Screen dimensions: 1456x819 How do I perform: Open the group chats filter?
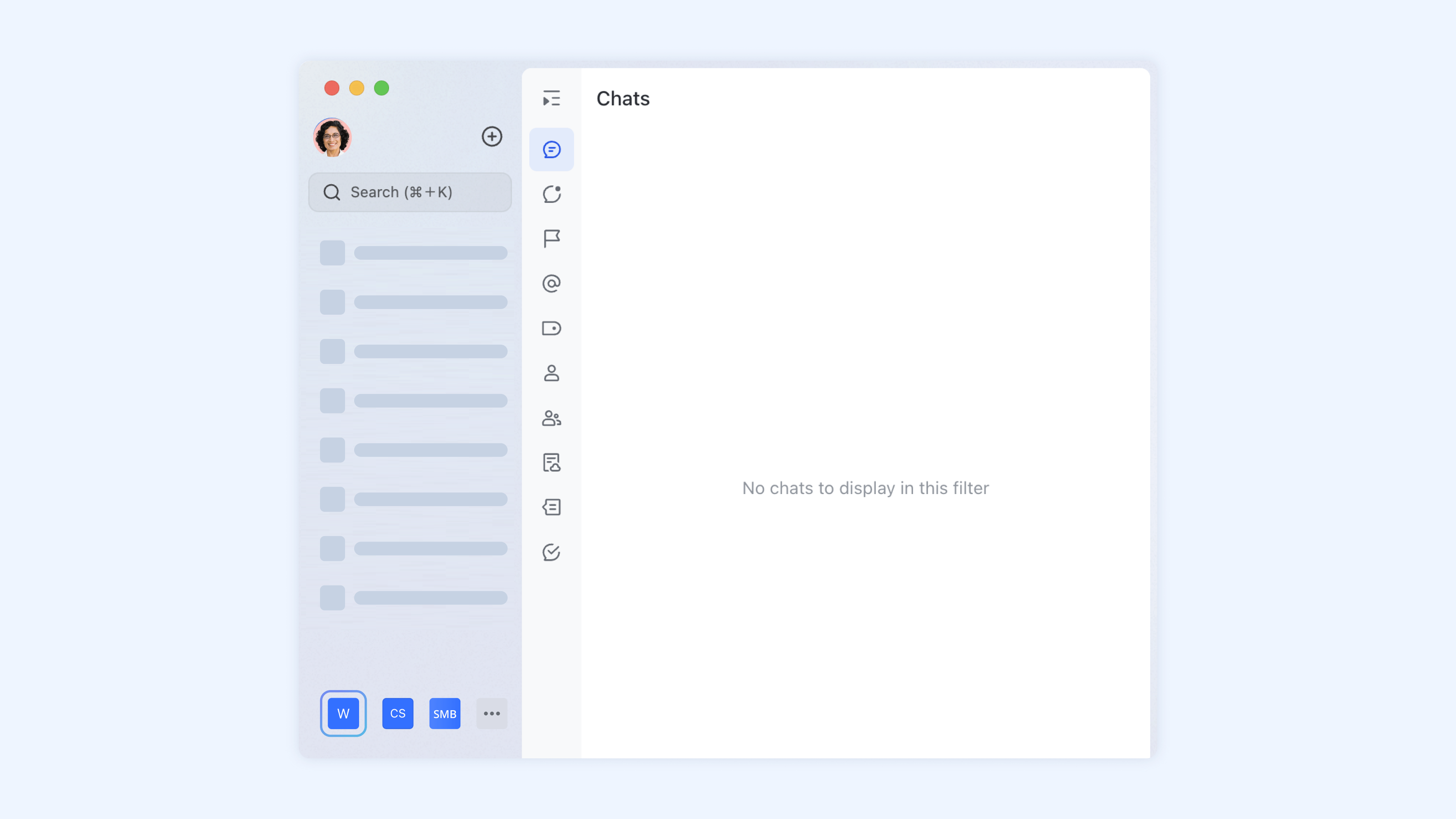pos(551,418)
